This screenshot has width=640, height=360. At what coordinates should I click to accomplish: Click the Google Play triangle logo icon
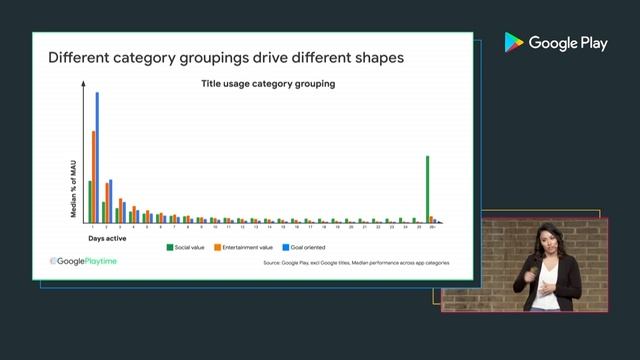pos(513,42)
